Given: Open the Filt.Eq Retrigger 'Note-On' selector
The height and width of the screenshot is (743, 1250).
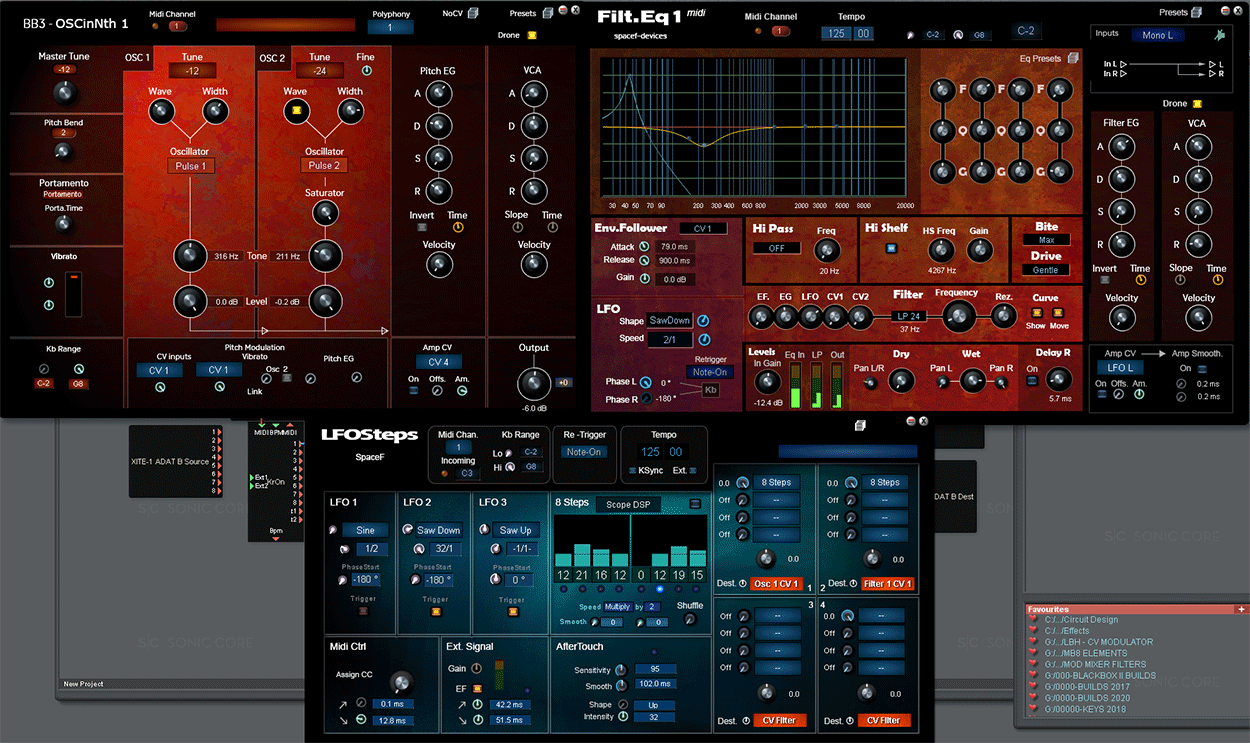Looking at the screenshot, I should [x=711, y=372].
